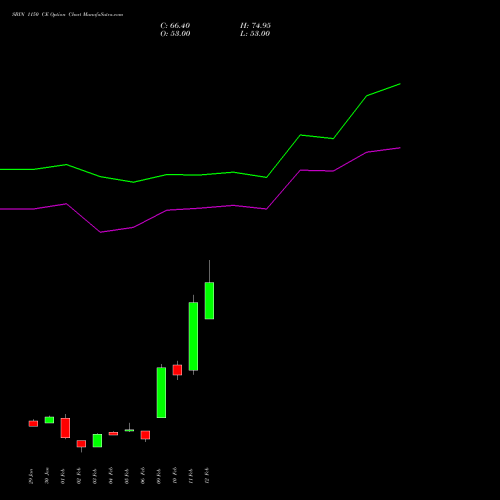Screen dimensions: 500x500
Task: Select the red candle for 06 Feb
Action: (145, 435)
